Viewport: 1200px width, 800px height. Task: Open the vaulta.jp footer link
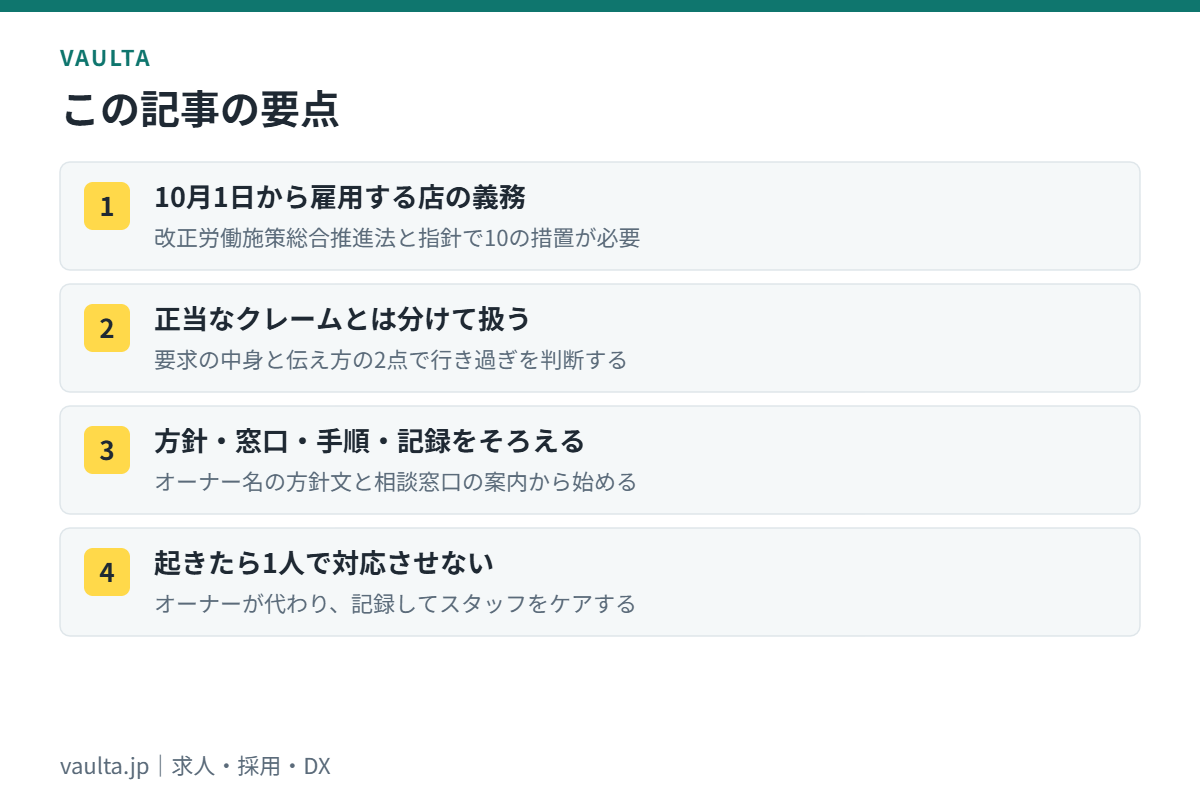[104, 767]
